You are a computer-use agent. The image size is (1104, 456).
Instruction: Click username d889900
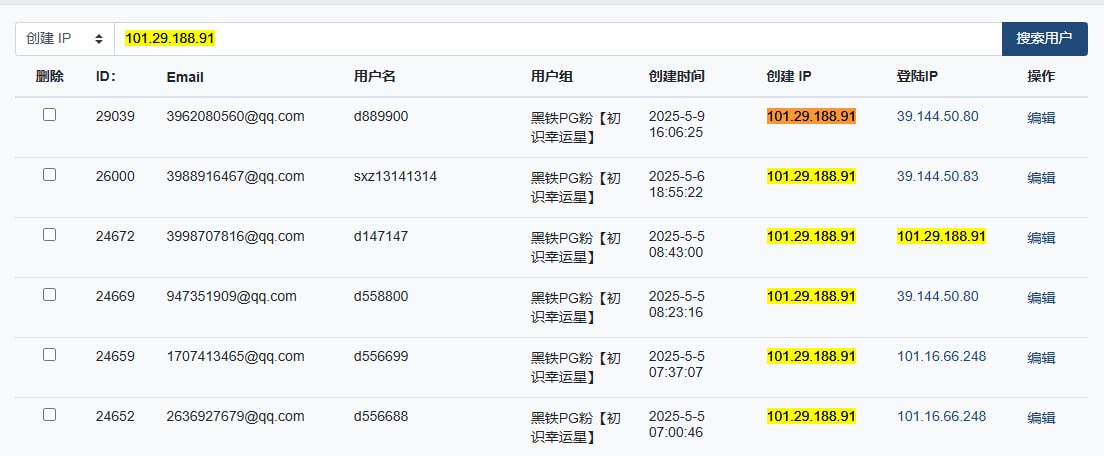tap(380, 116)
